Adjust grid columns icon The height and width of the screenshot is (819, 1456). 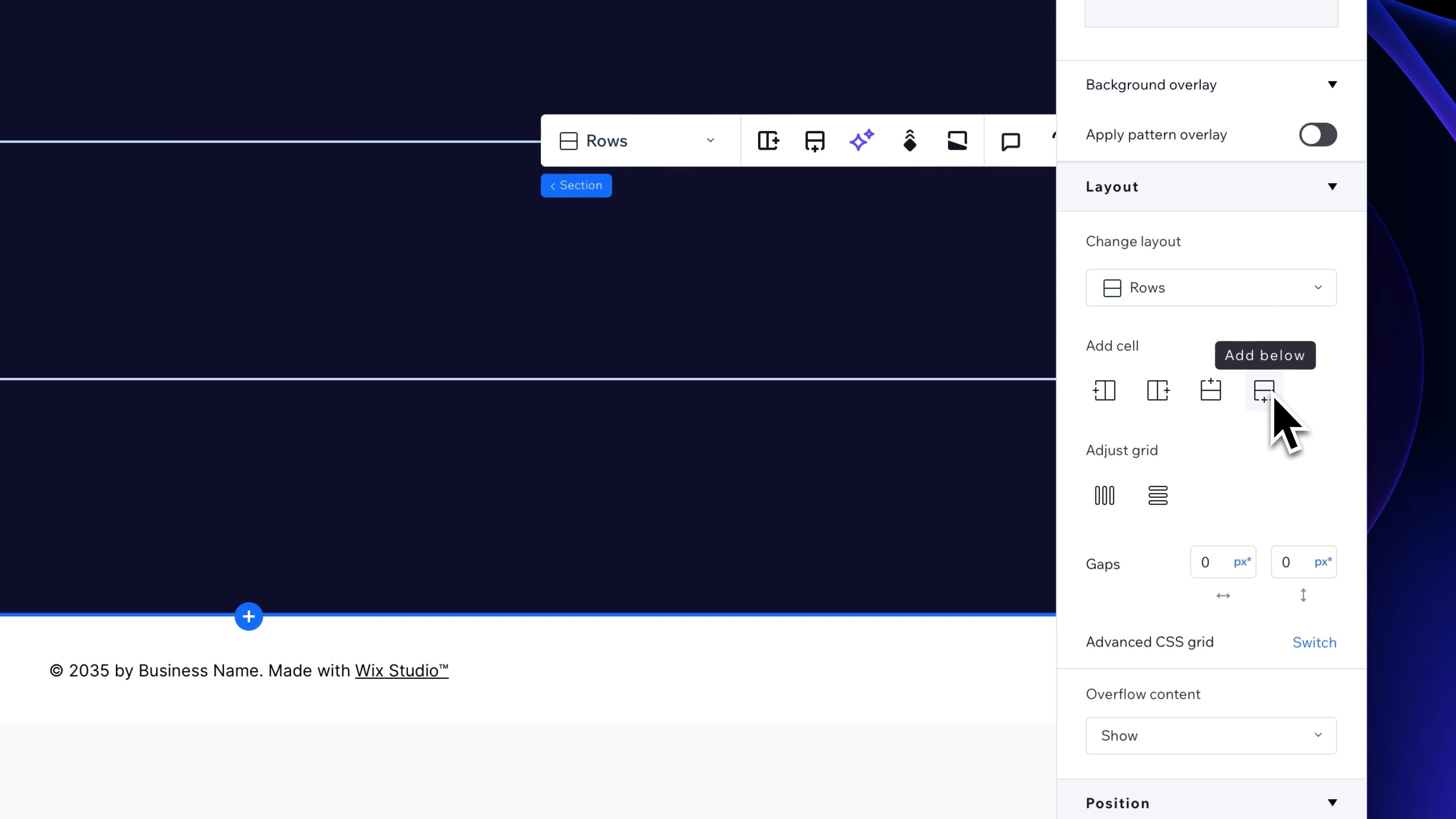[1105, 495]
